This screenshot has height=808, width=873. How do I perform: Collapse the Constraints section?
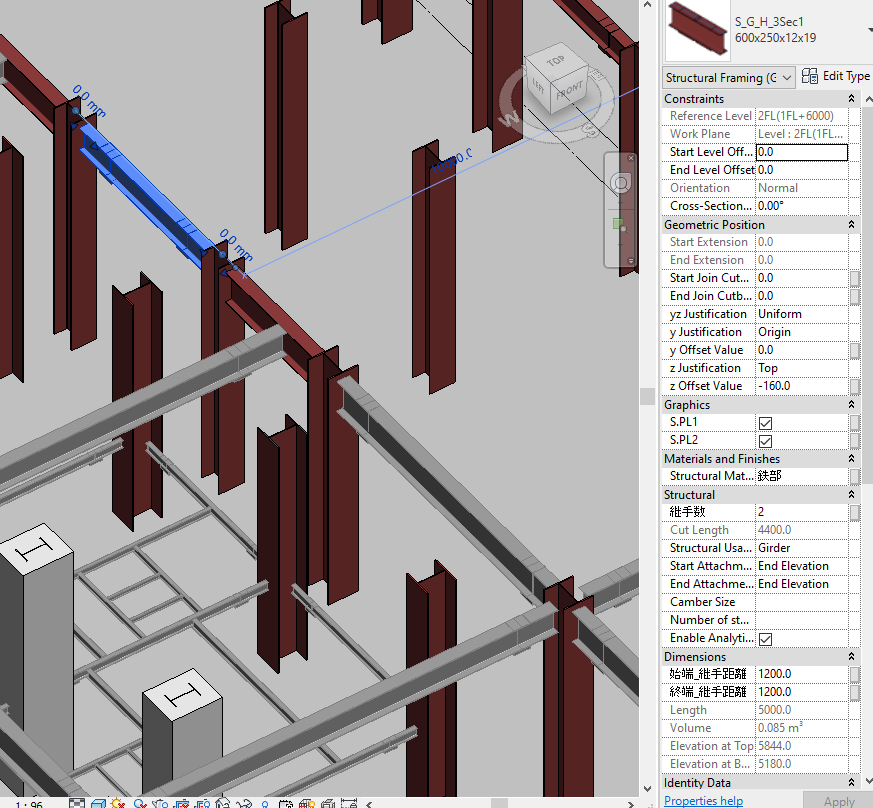(850, 98)
